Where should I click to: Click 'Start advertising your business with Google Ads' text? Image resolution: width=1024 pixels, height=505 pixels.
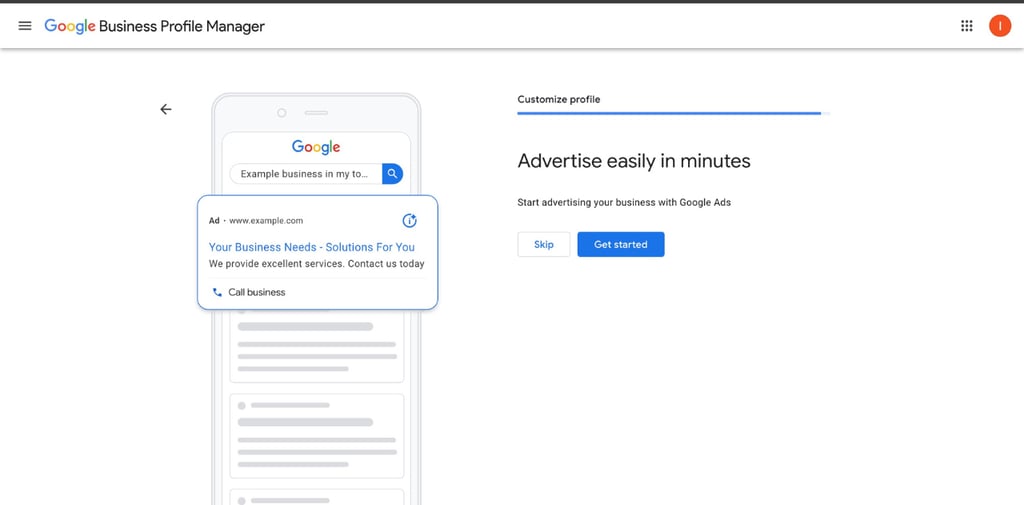pyautogui.click(x=624, y=203)
